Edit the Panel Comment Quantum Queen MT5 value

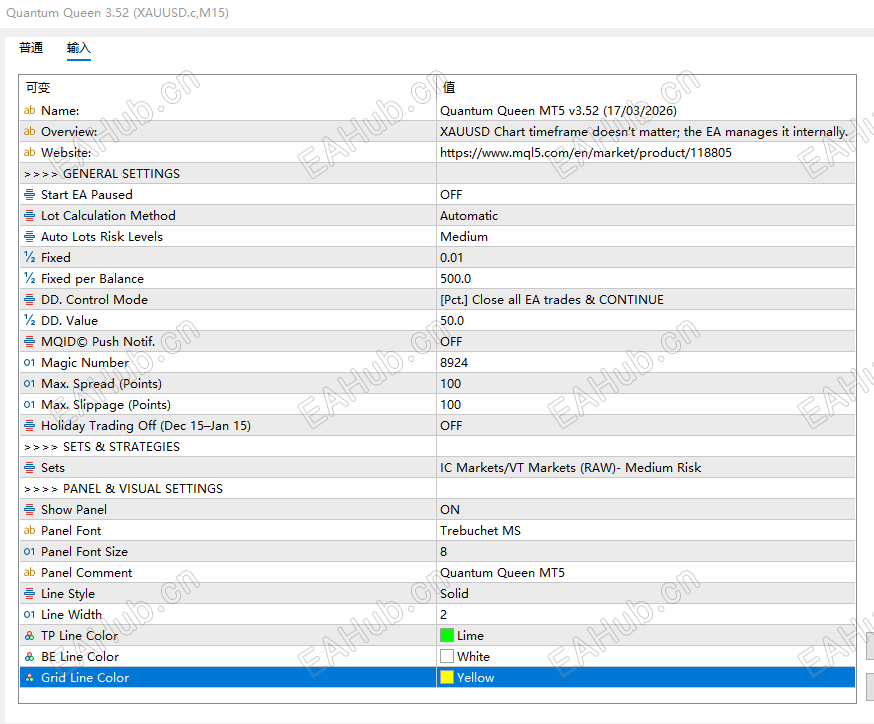pyautogui.click(x=646, y=572)
